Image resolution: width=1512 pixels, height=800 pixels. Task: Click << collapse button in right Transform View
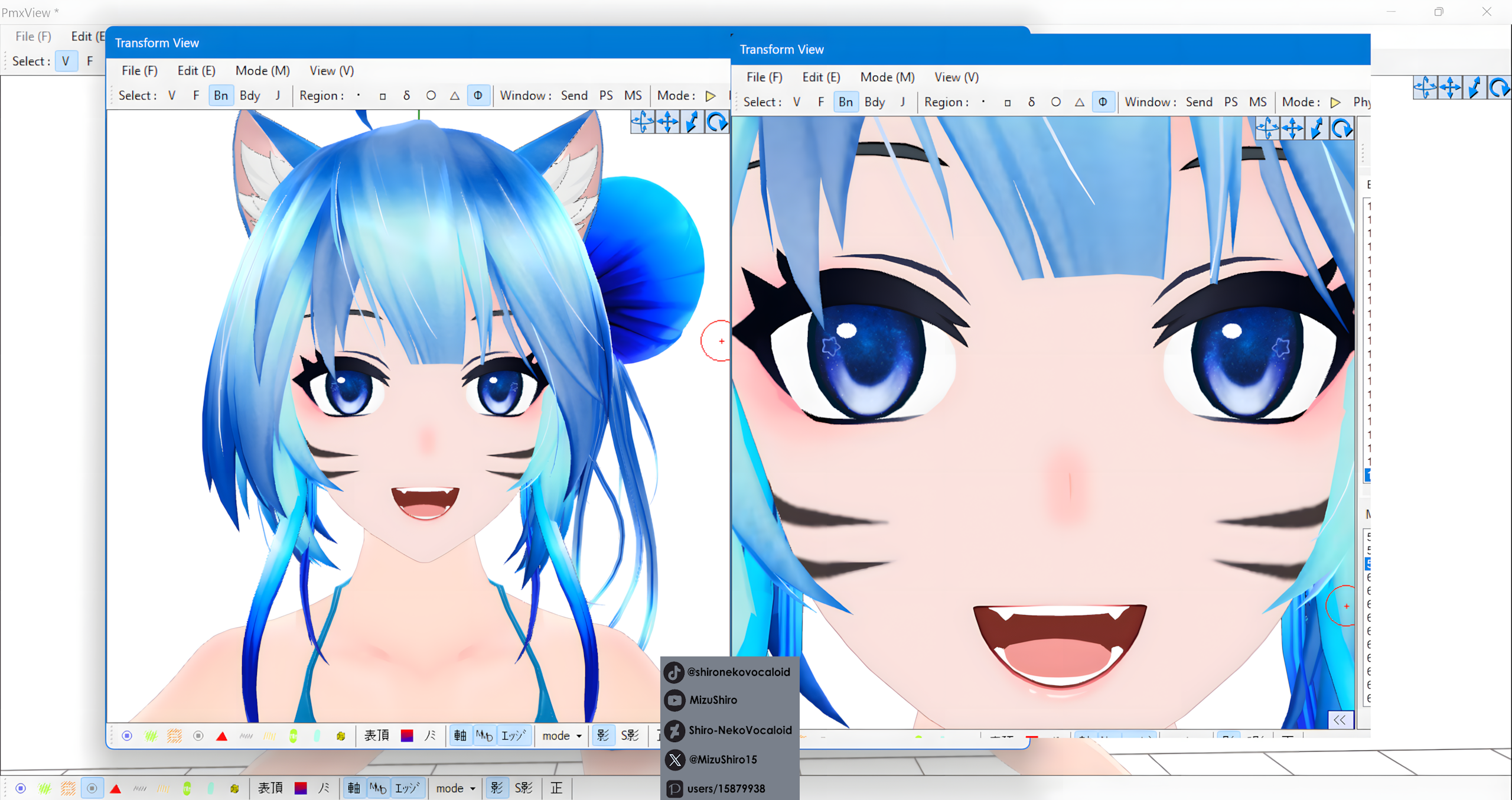[x=1340, y=720]
